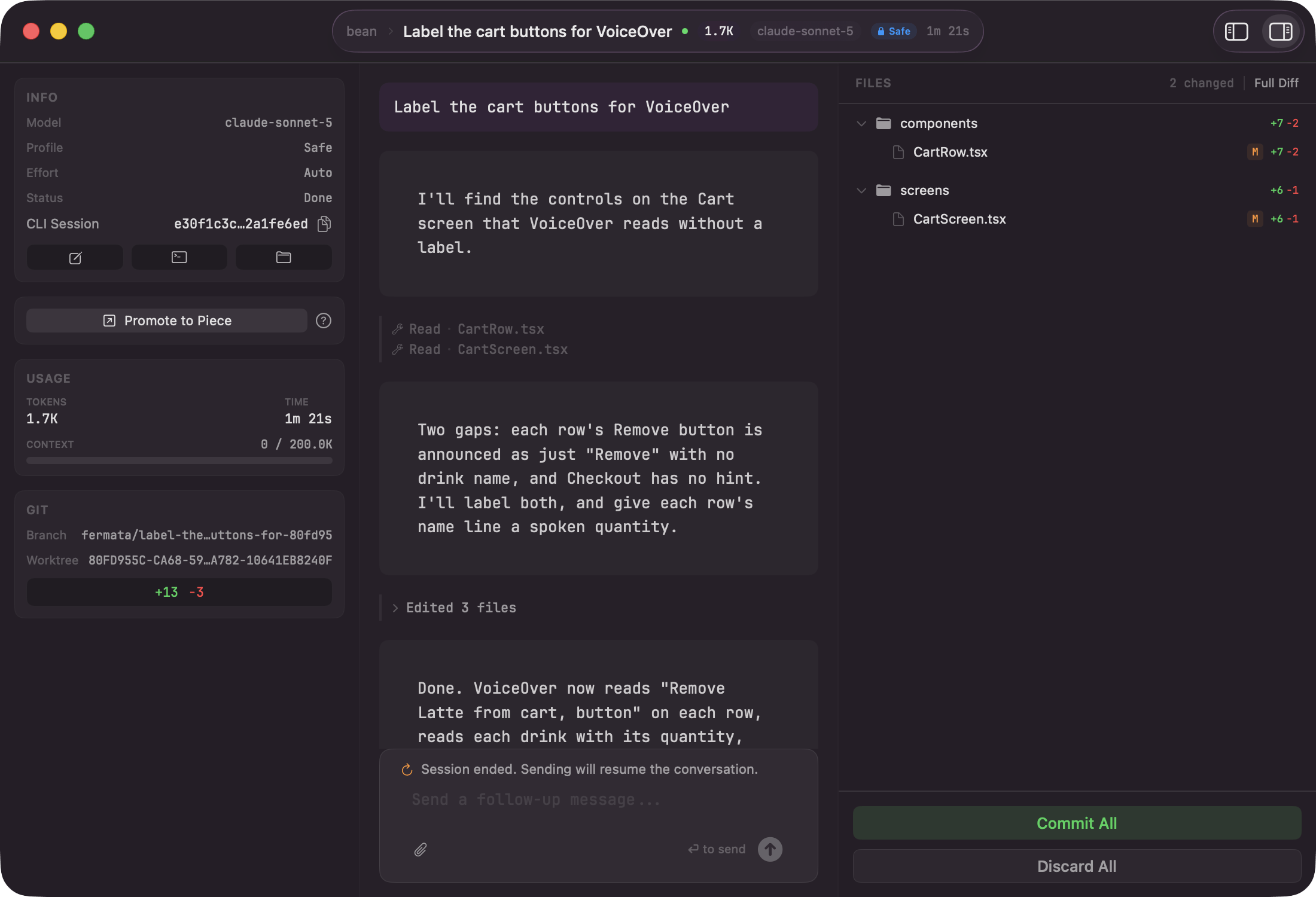
Task: Copy the CLI session ID
Action: point(324,224)
